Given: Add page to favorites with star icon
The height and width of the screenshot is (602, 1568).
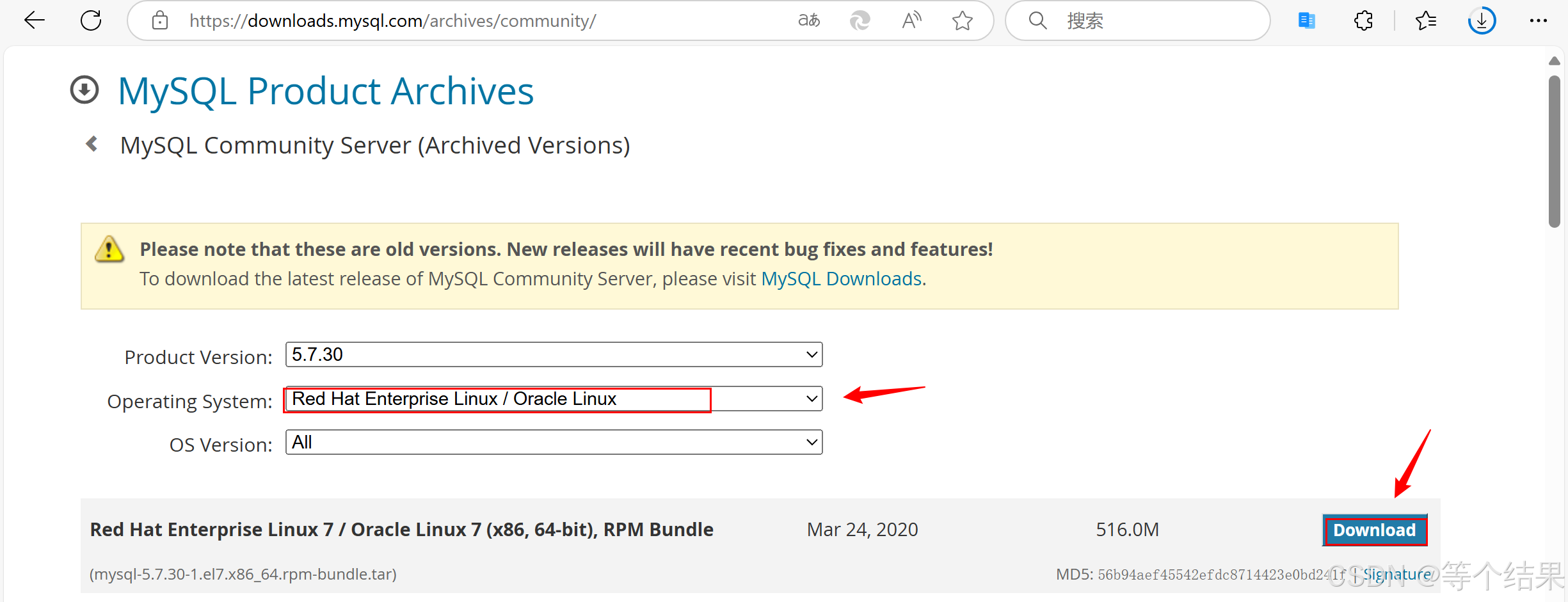Looking at the screenshot, I should click(963, 20).
